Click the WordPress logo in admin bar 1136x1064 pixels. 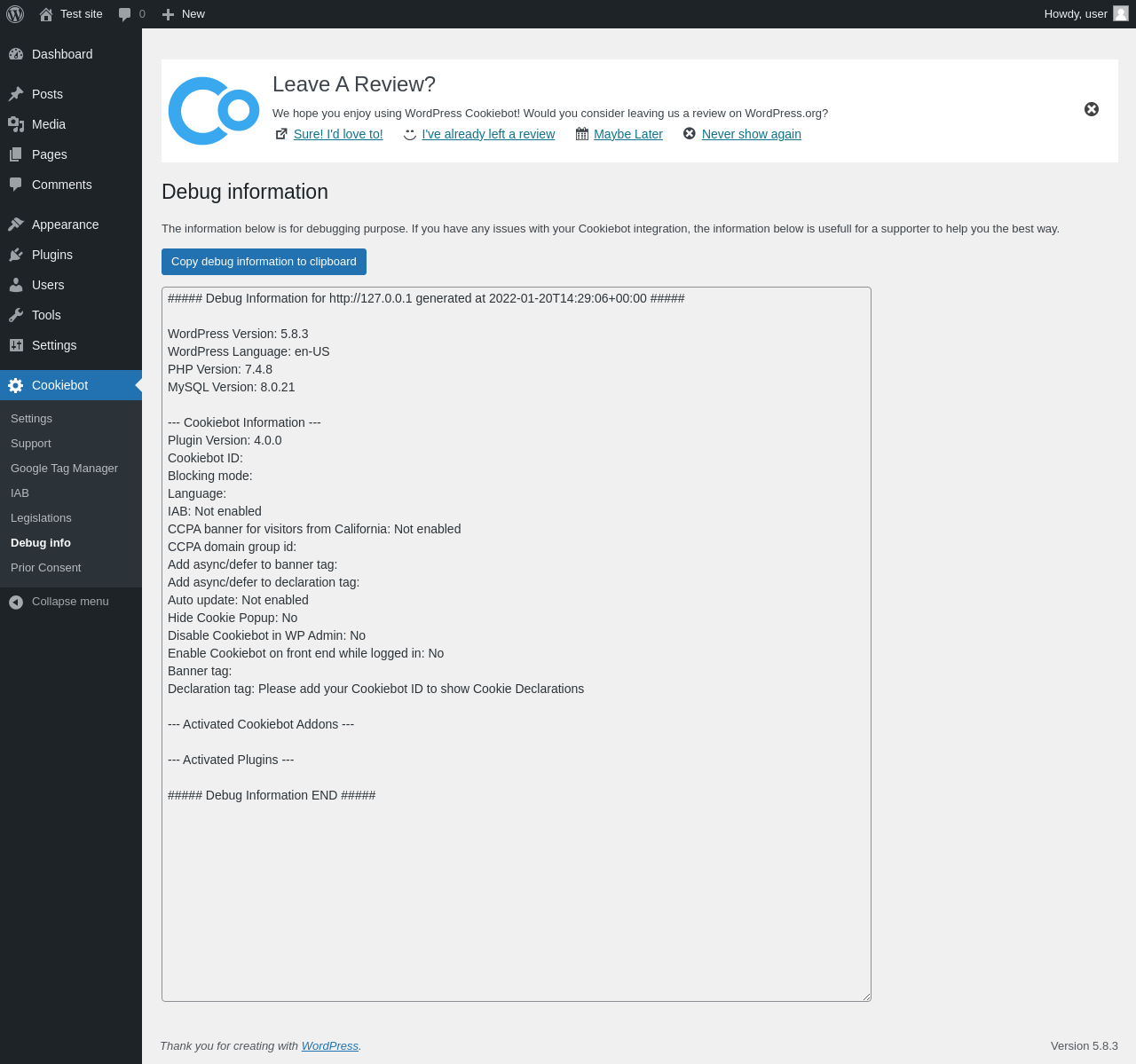coord(15,14)
